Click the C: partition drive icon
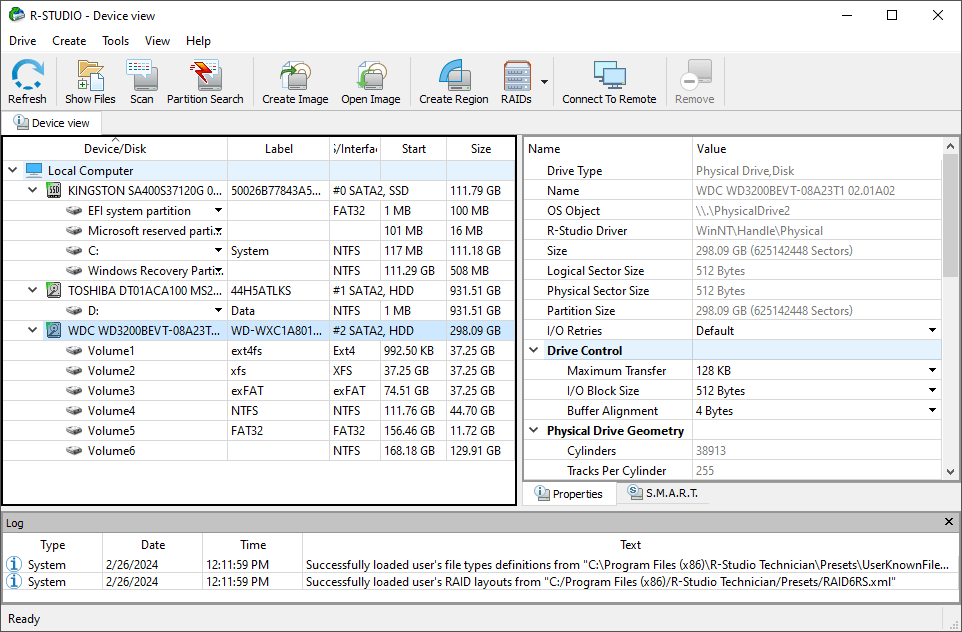 [x=74, y=251]
